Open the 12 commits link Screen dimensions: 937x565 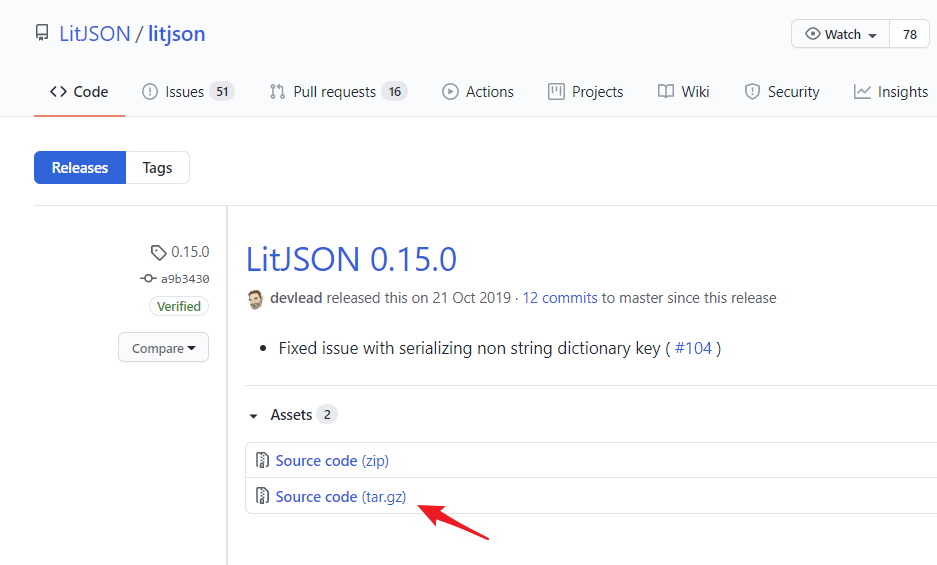560,298
